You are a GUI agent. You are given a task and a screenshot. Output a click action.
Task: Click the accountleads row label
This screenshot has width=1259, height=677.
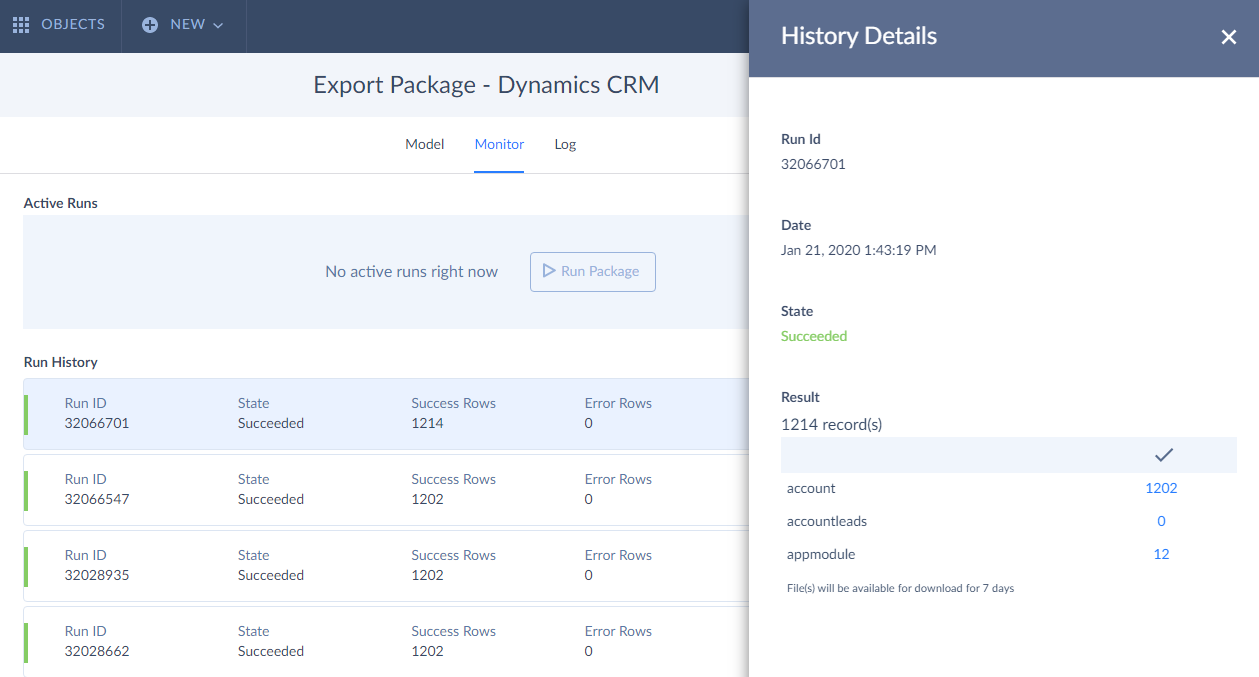pos(827,521)
